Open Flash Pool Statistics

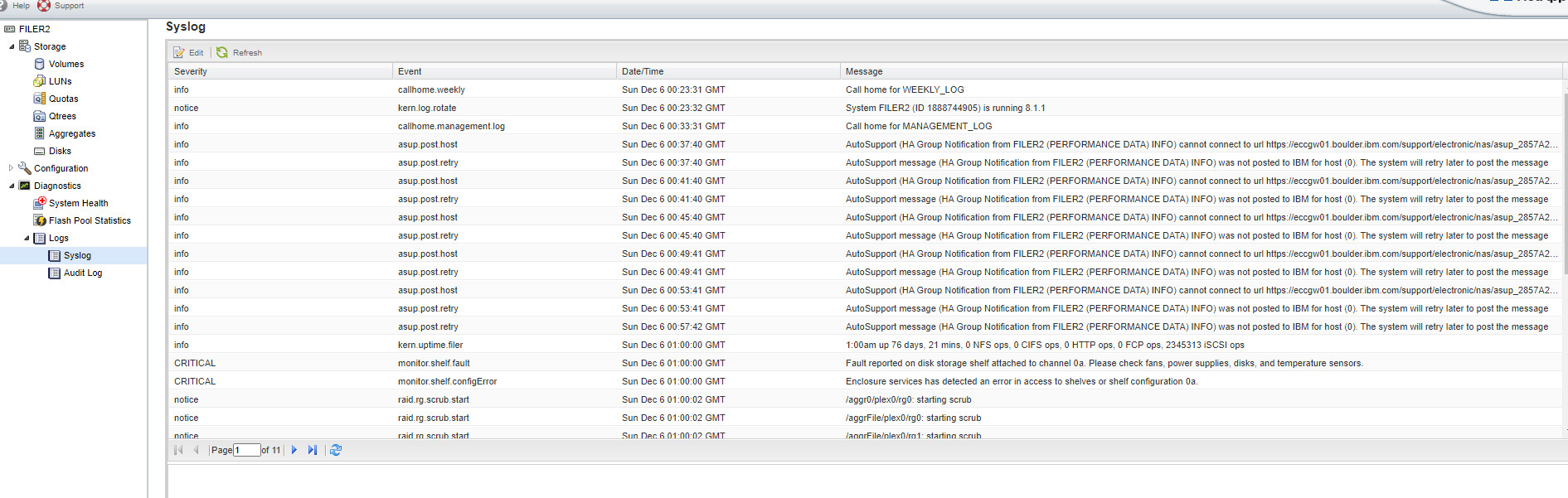point(89,220)
